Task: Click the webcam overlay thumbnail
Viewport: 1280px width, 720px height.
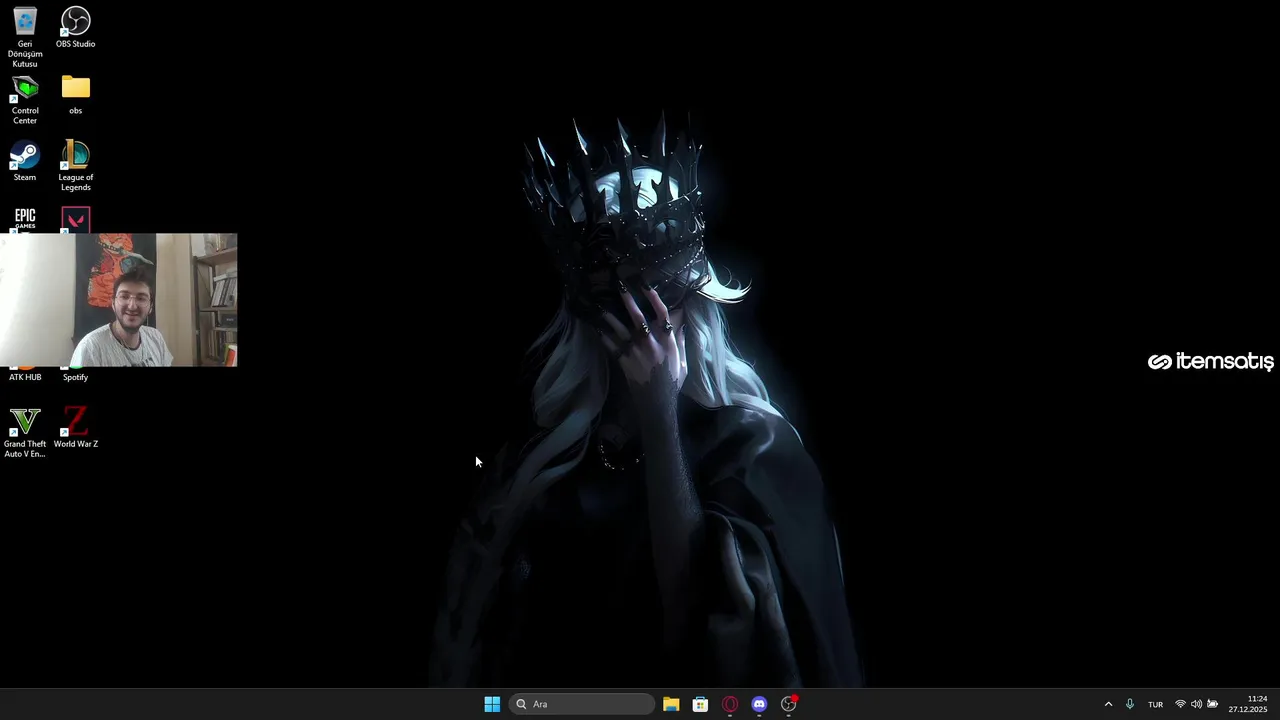Action: 119,300
